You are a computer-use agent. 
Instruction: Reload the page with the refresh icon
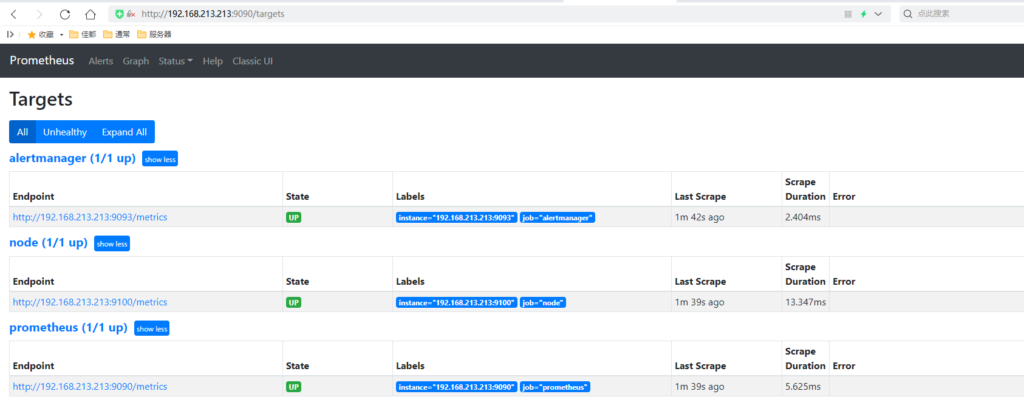pos(65,14)
